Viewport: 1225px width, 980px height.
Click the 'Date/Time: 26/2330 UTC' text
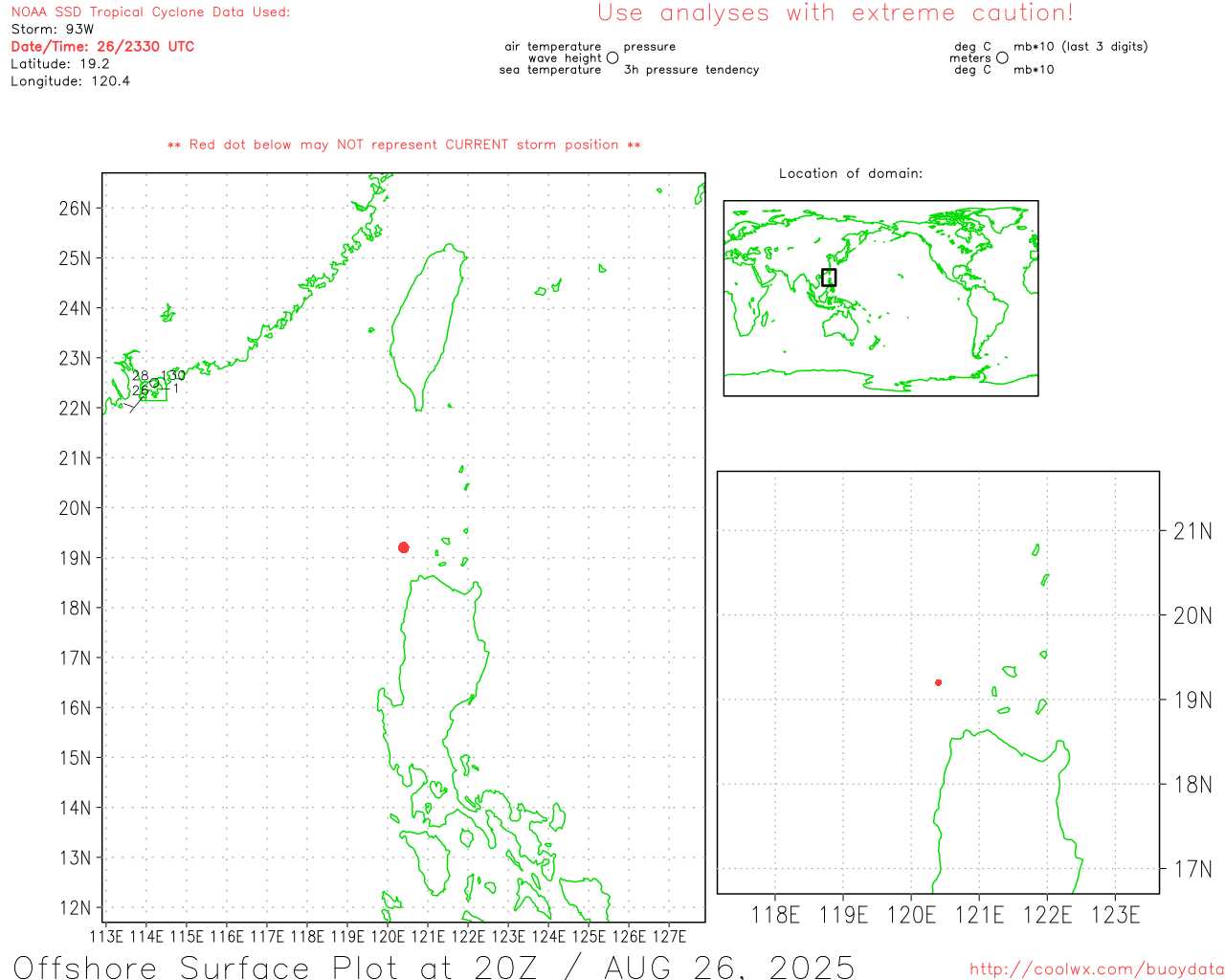click(x=102, y=47)
